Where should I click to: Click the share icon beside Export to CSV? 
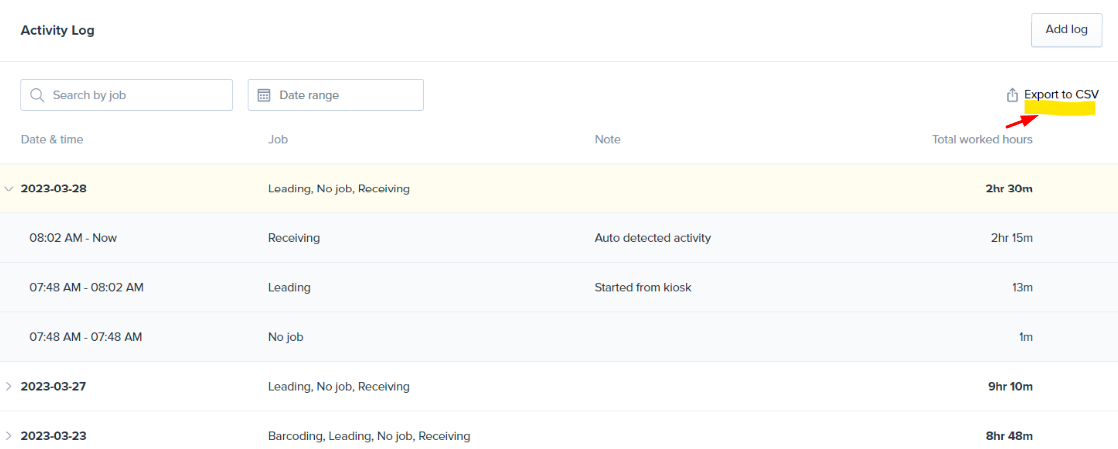coord(1011,94)
